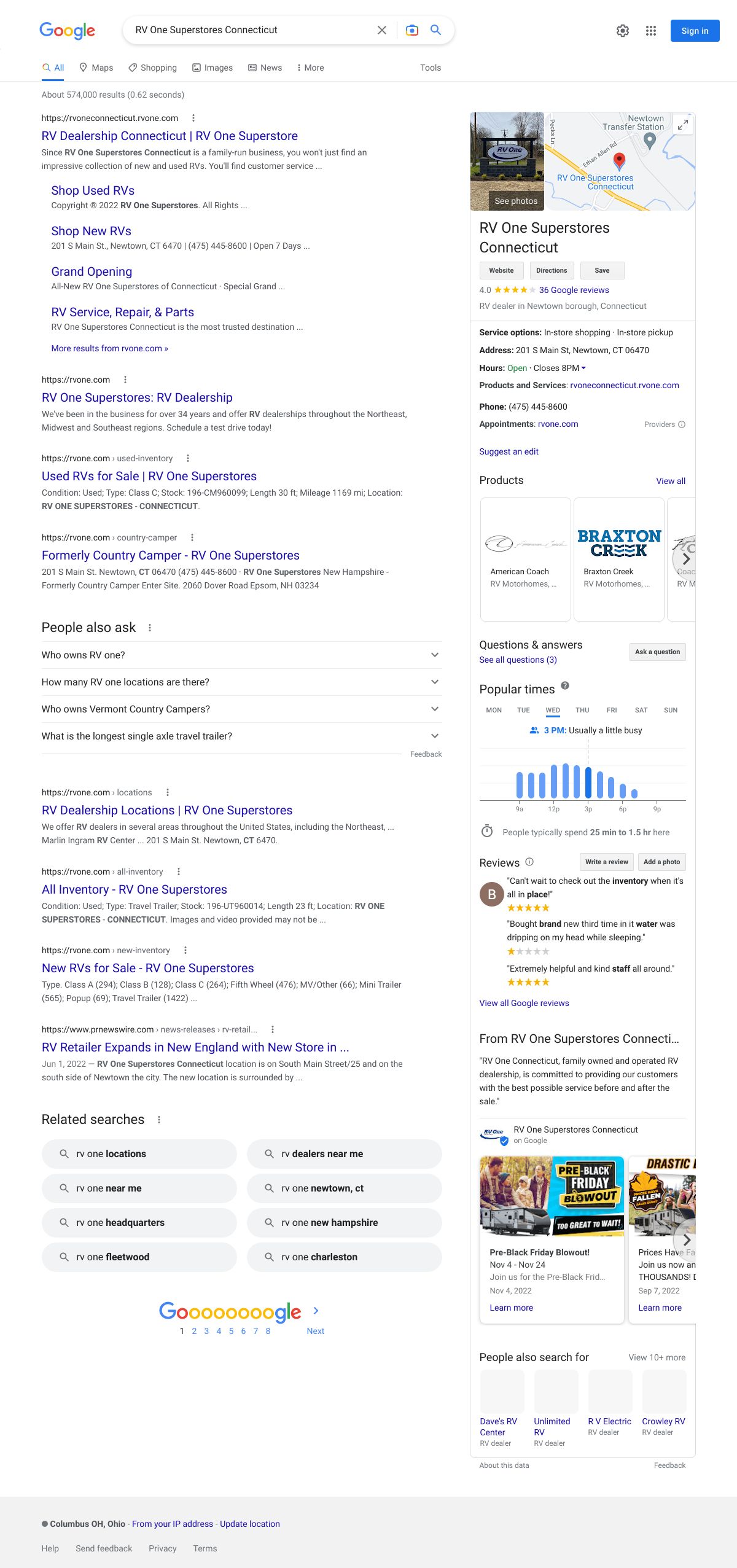Click the blue magnifier search icon

(436, 30)
